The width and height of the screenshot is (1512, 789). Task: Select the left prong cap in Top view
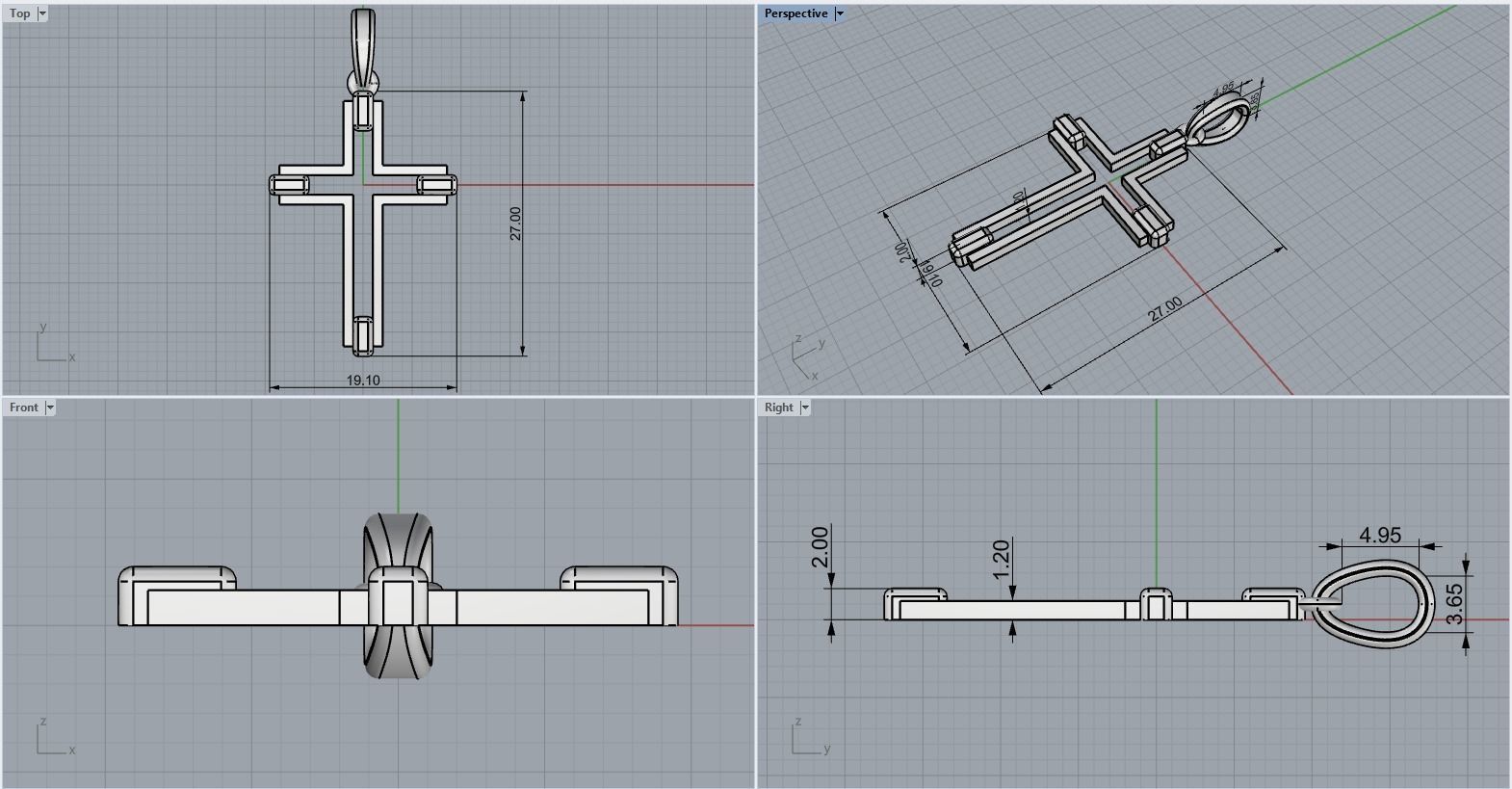[288, 185]
